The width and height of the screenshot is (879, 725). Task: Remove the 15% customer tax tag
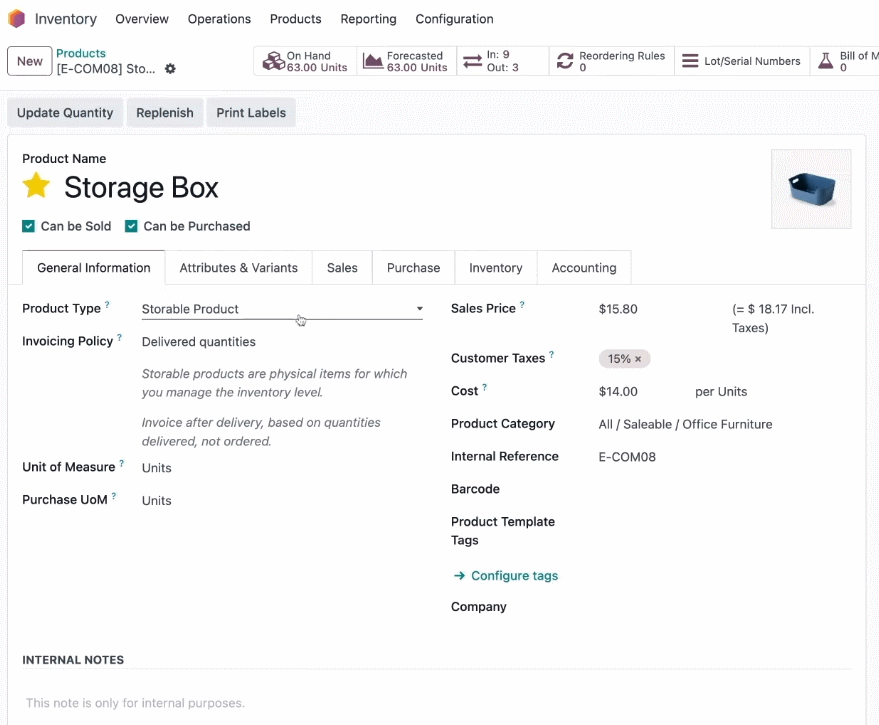click(638, 359)
